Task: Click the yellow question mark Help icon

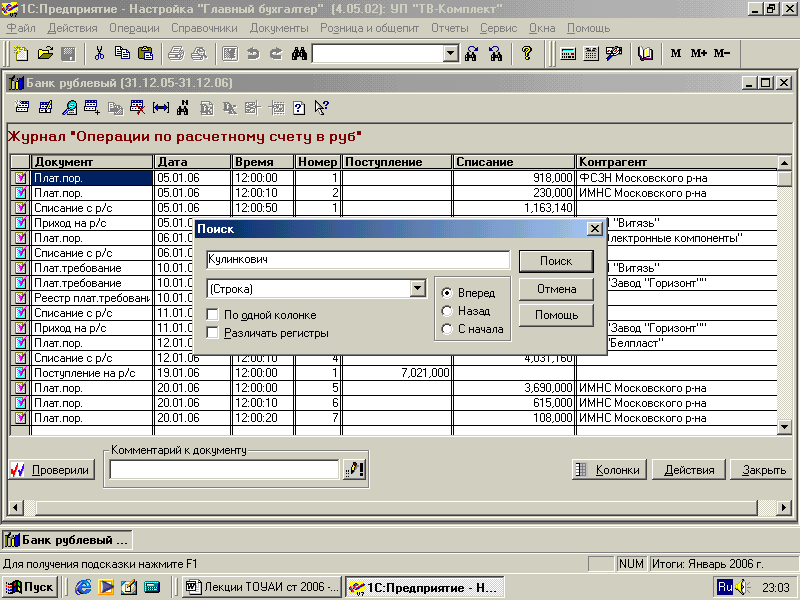Action: click(x=527, y=53)
